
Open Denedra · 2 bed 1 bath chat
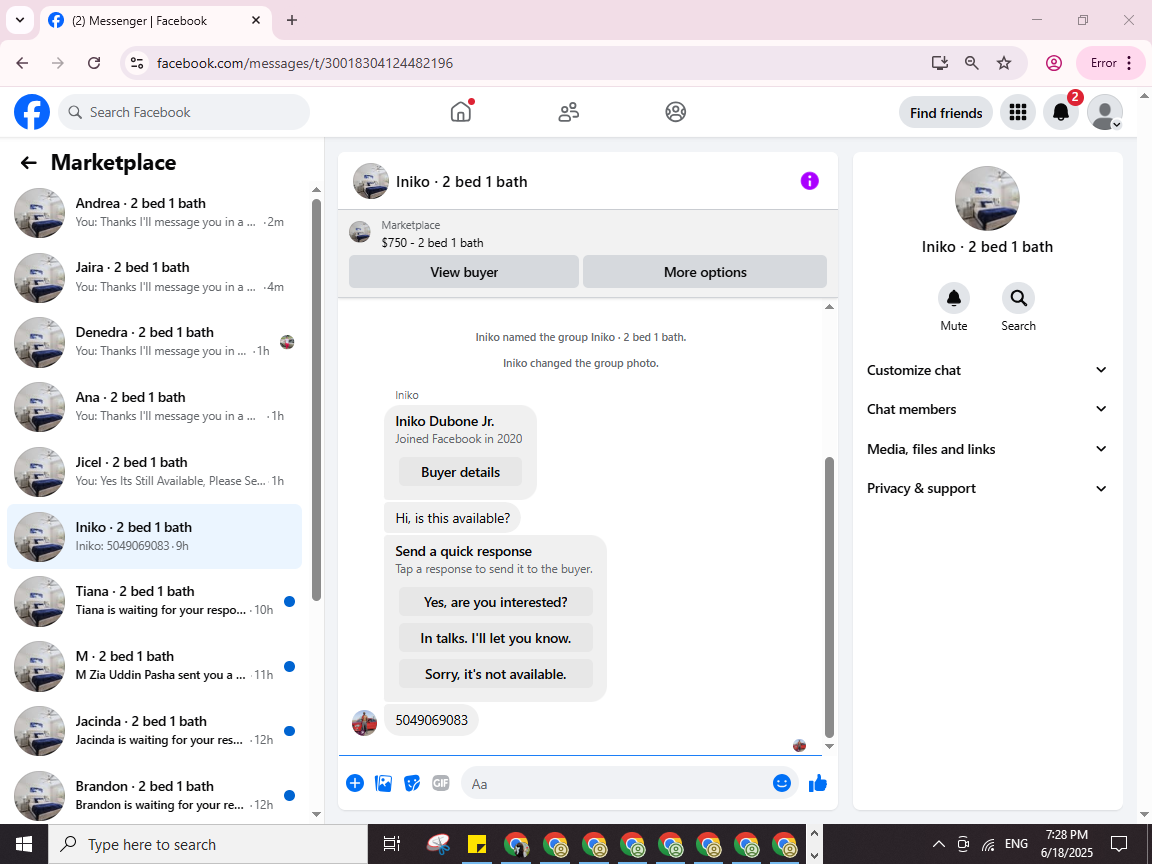(x=154, y=342)
